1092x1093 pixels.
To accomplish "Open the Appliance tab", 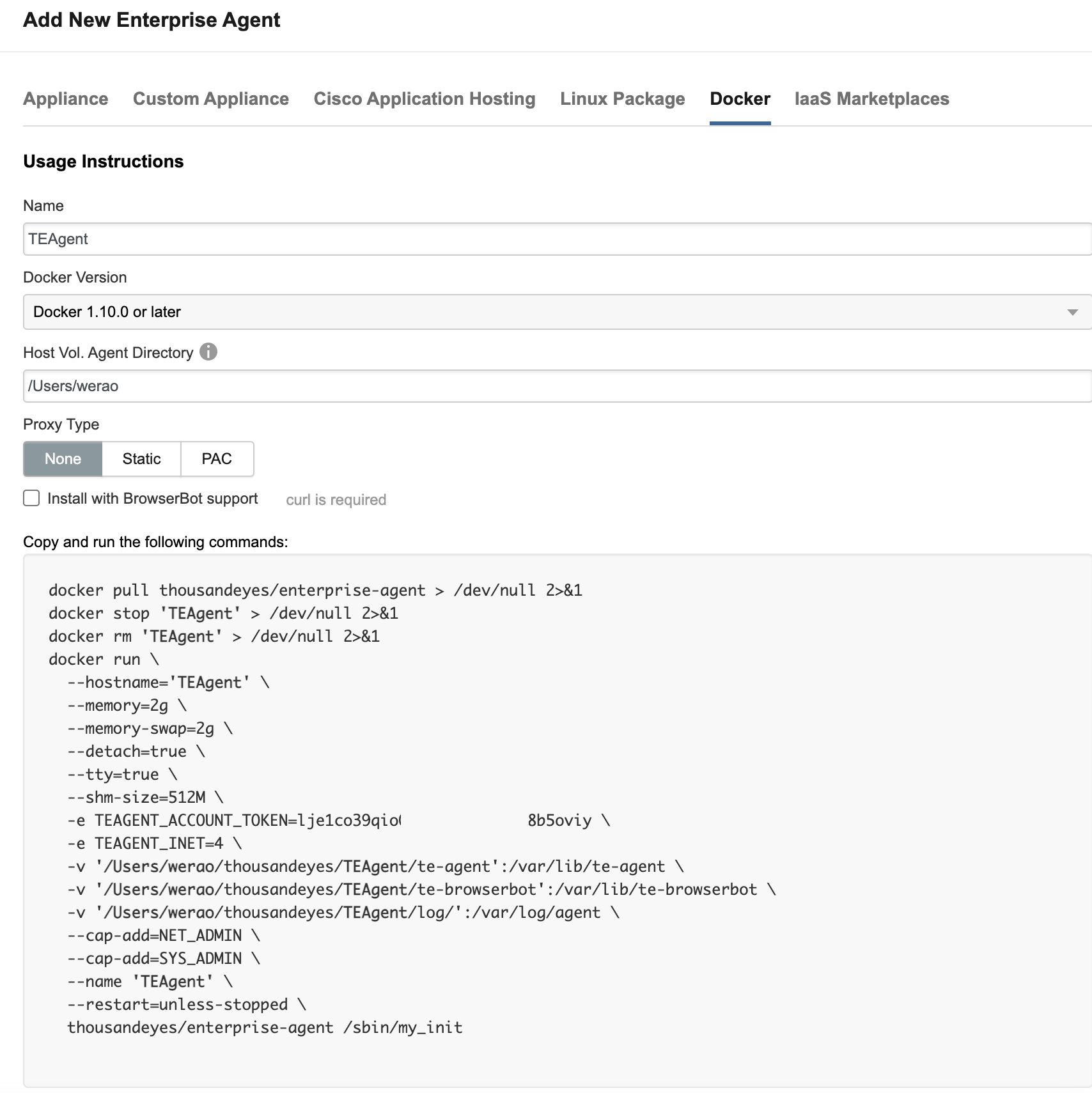I will (65, 99).
